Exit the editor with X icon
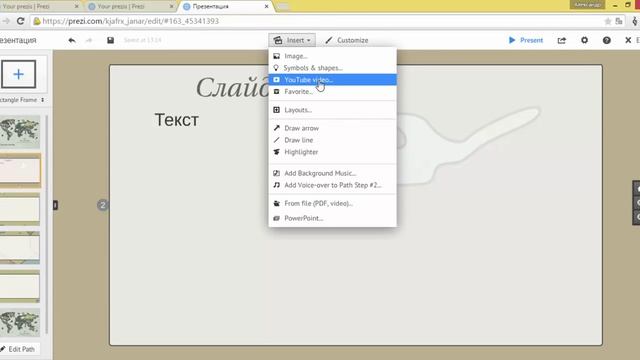 [628, 40]
